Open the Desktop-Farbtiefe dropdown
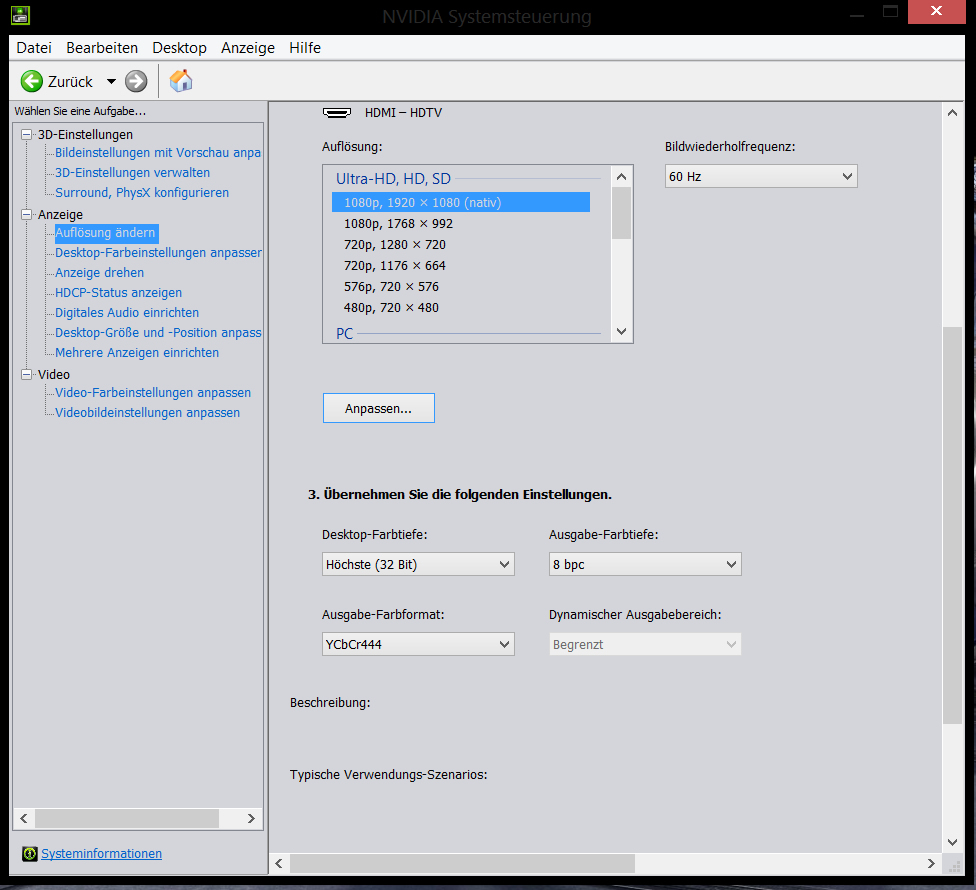 pos(418,564)
